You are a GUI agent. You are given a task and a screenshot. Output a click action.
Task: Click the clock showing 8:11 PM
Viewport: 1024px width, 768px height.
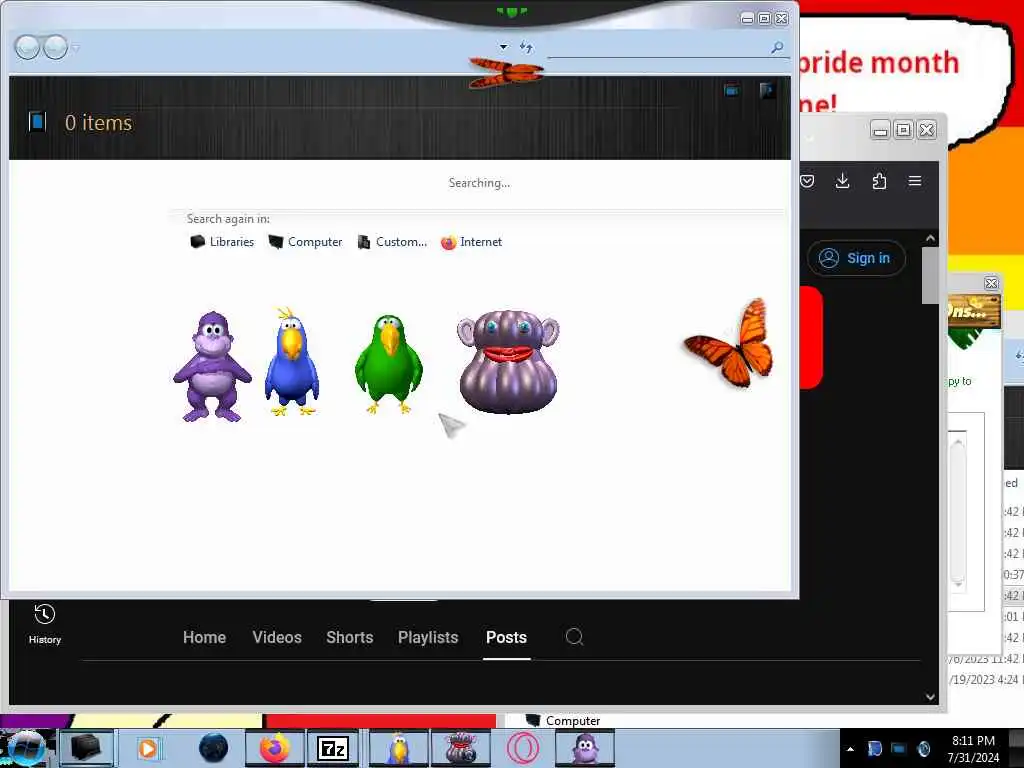click(x=973, y=748)
